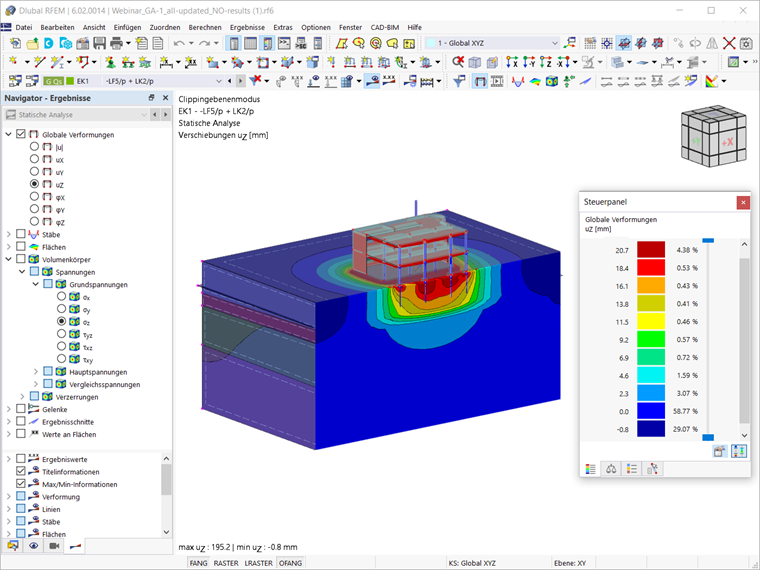The image size is (760, 570).
Task: Click the animation filmstrip icon
Action: (497, 81)
